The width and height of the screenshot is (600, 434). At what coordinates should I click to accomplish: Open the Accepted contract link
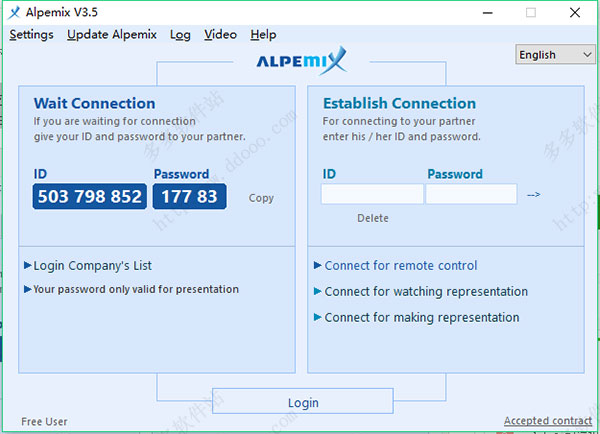[x=548, y=421]
